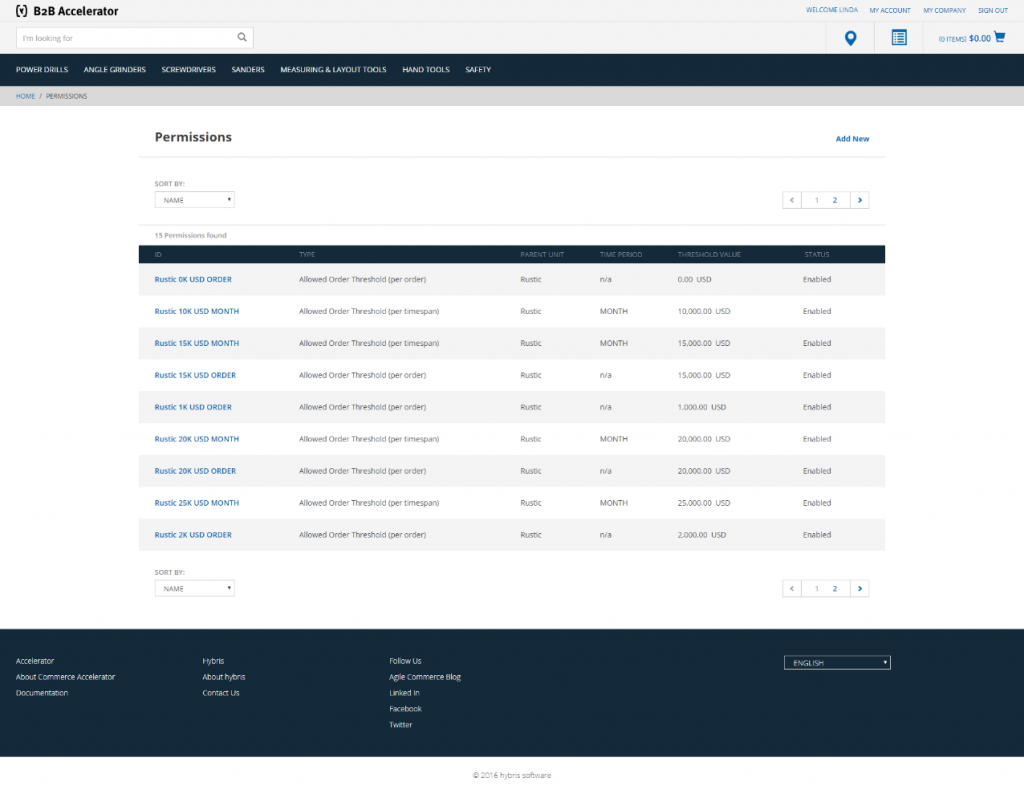Click previous page arrow in top pagination
The image size is (1024, 794).
792,200
